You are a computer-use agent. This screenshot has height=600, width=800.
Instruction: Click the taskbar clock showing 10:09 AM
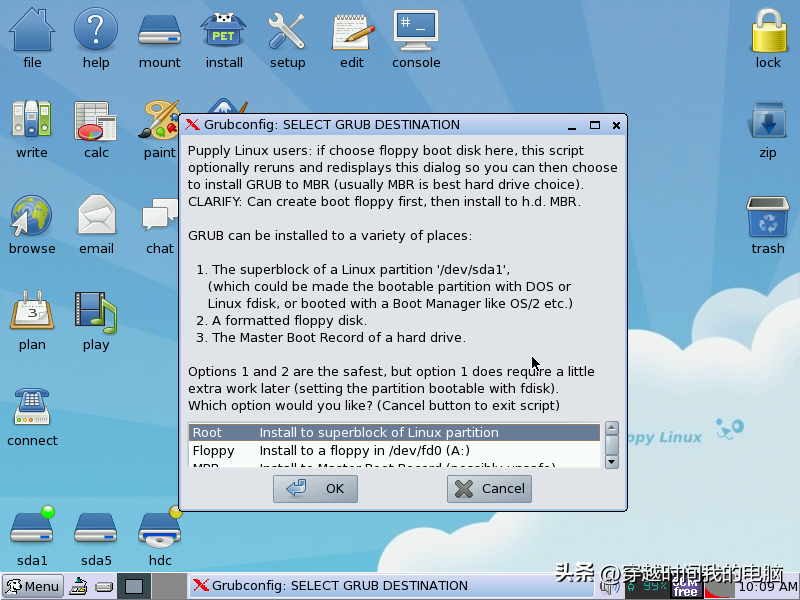pos(768,586)
